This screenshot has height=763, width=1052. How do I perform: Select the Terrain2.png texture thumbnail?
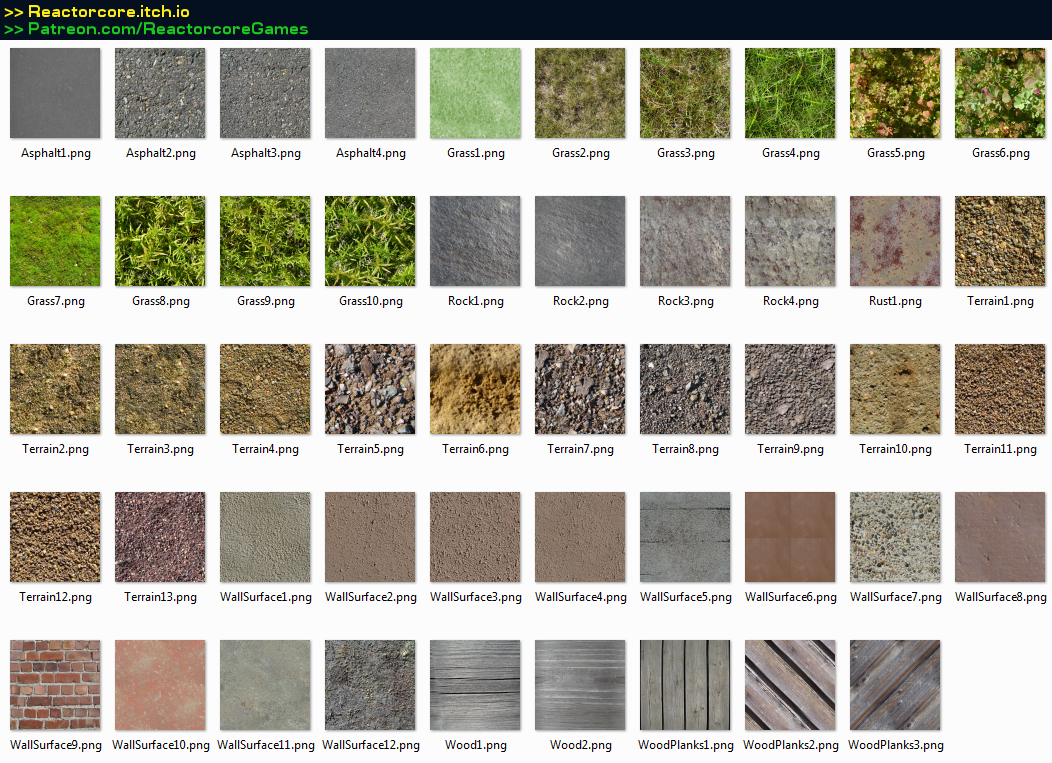55,389
